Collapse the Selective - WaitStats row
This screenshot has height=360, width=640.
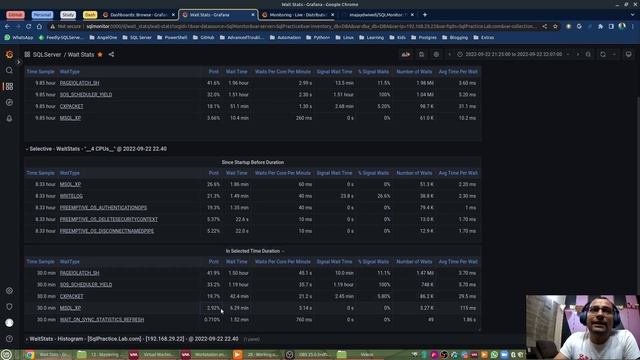[x=96, y=149]
